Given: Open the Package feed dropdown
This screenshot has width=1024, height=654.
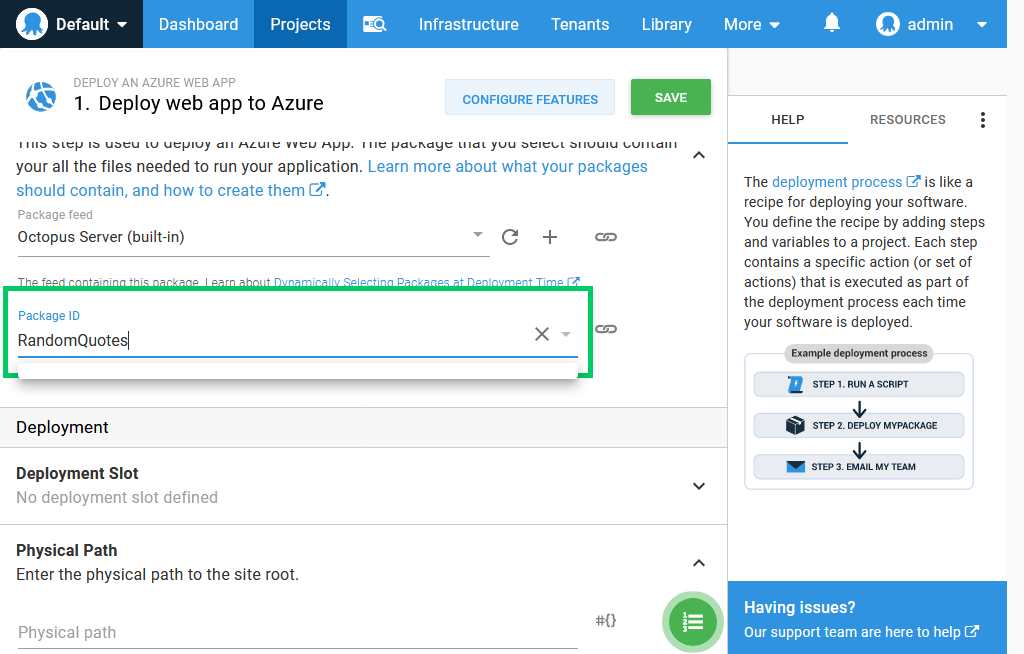Looking at the screenshot, I should [x=253, y=237].
